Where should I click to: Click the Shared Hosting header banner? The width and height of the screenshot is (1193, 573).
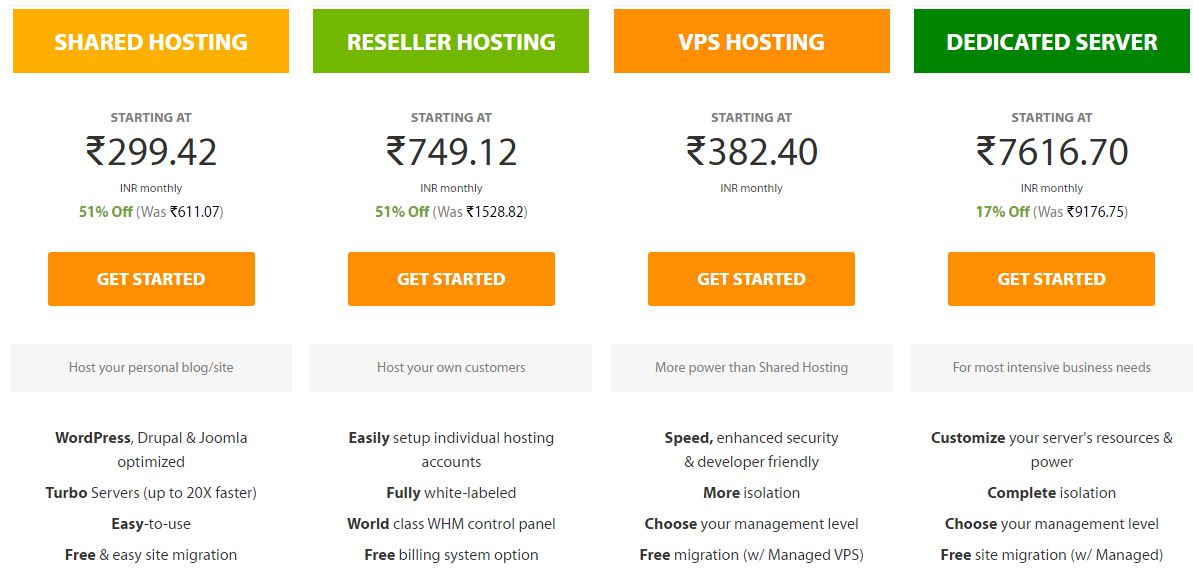click(151, 41)
